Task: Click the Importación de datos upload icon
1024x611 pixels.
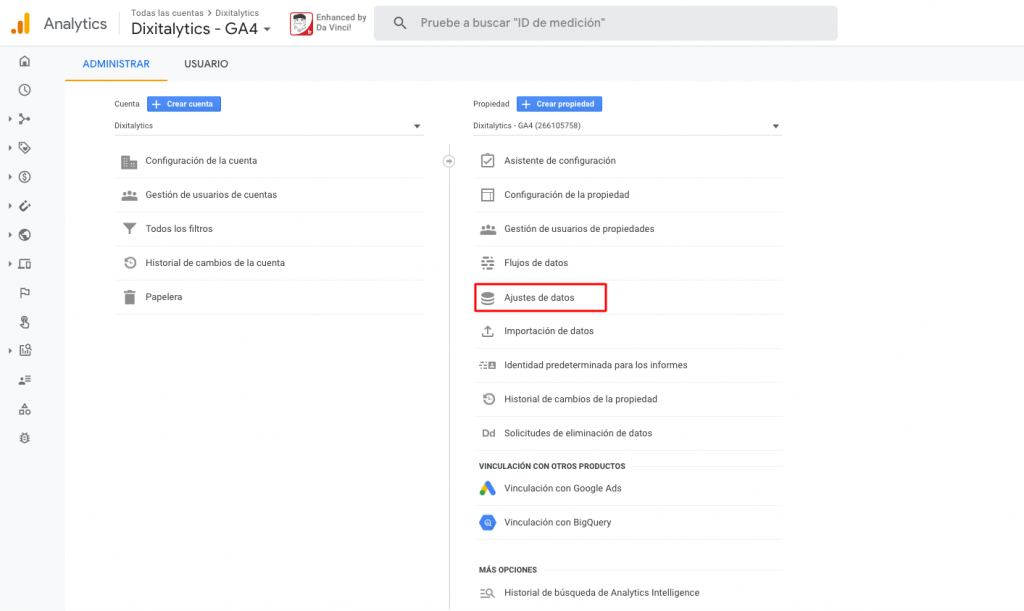Action: click(488, 331)
